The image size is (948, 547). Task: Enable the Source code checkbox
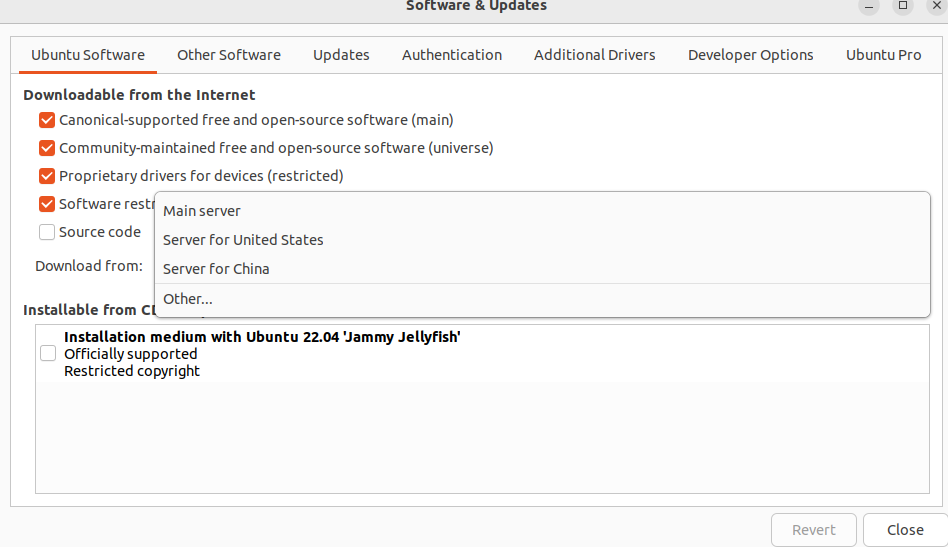click(x=47, y=232)
